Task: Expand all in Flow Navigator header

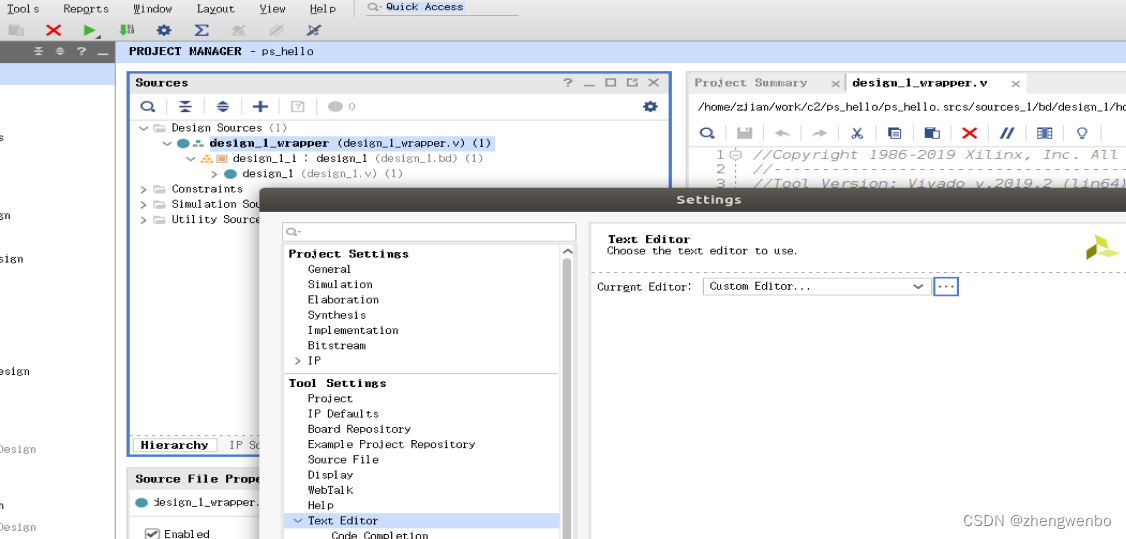Action: pos(60,52)
